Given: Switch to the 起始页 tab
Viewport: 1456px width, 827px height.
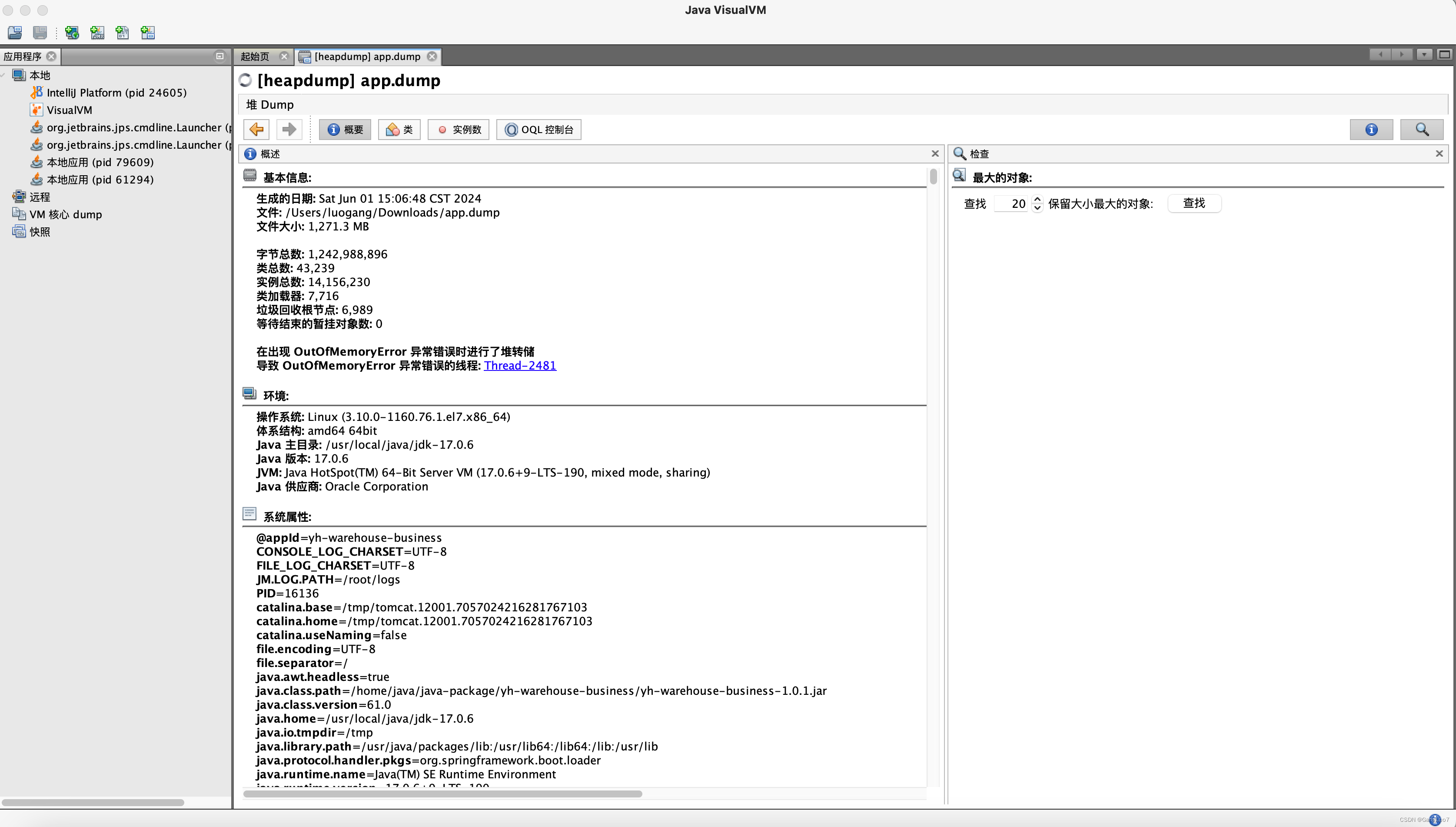Looking at the screenshot, I should 255,56.
